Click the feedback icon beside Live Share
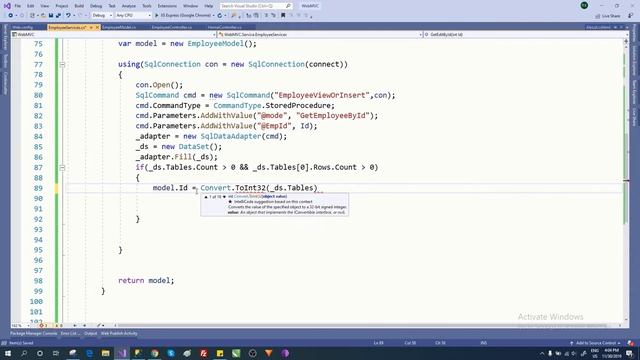 tap(630, 16)
